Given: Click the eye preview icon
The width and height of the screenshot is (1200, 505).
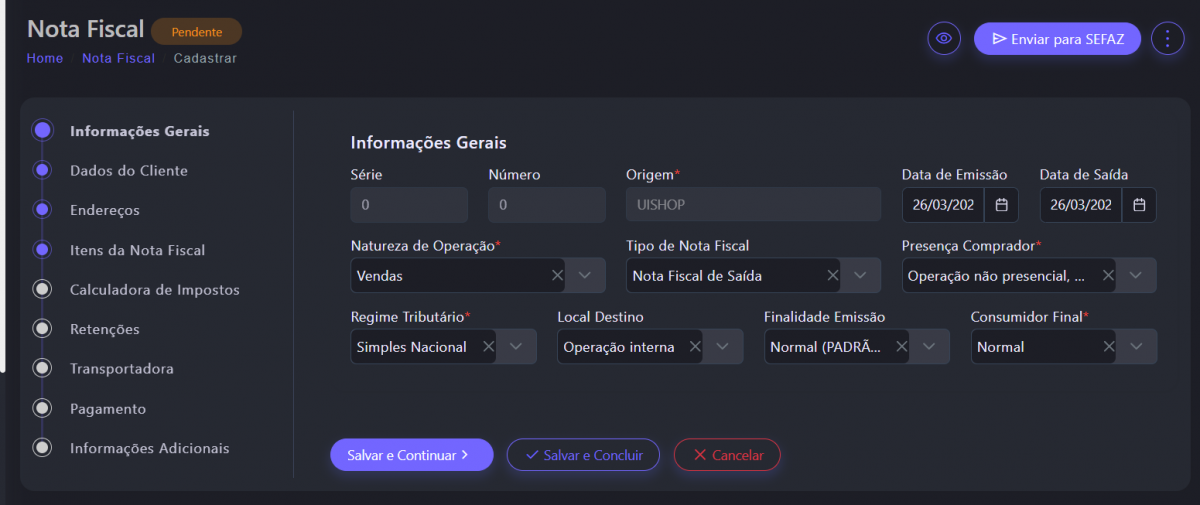Looking at the screenshot, I should 942,39.
